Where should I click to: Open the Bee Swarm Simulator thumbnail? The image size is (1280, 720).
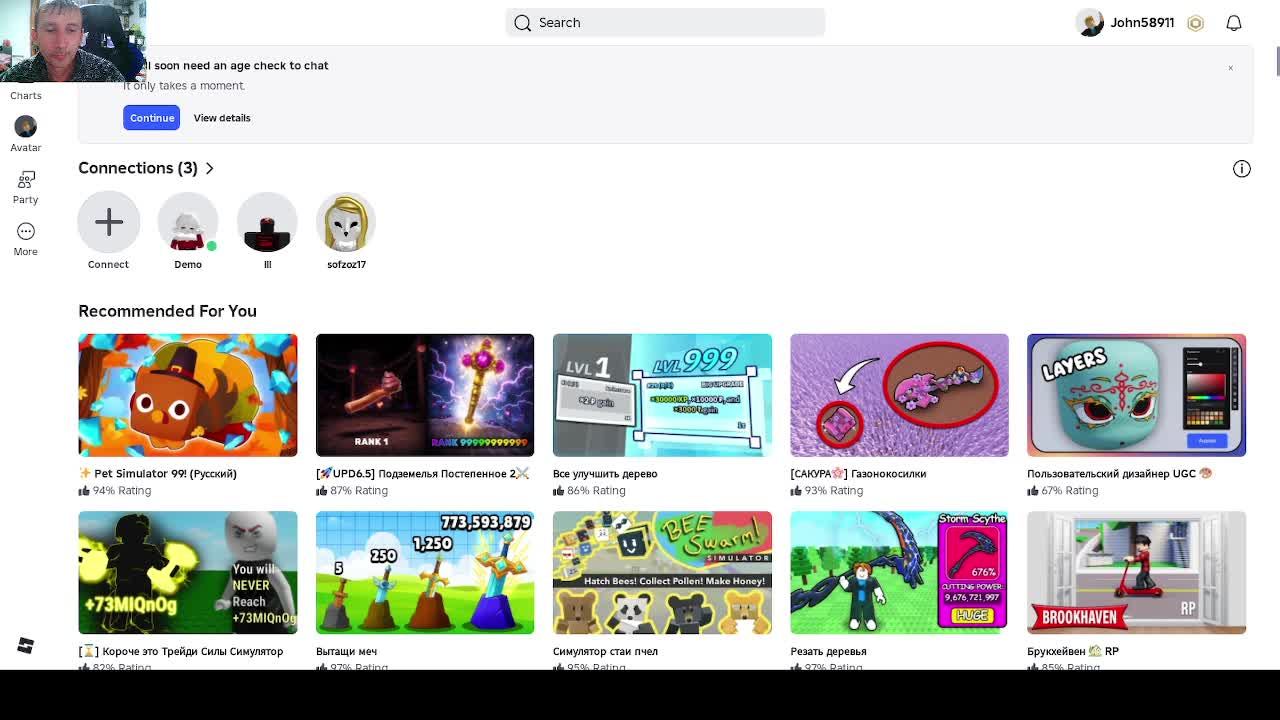tap(662, 573)
